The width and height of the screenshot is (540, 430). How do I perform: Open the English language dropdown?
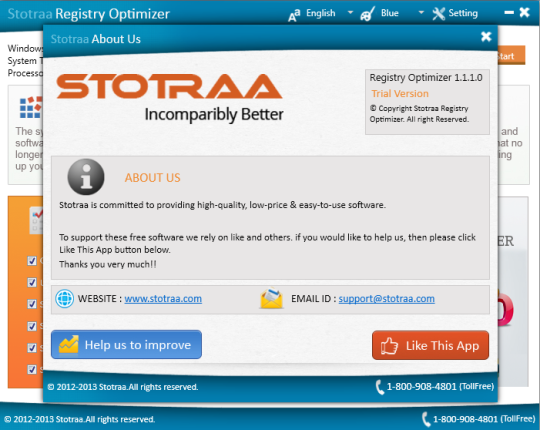pos(350,13)
